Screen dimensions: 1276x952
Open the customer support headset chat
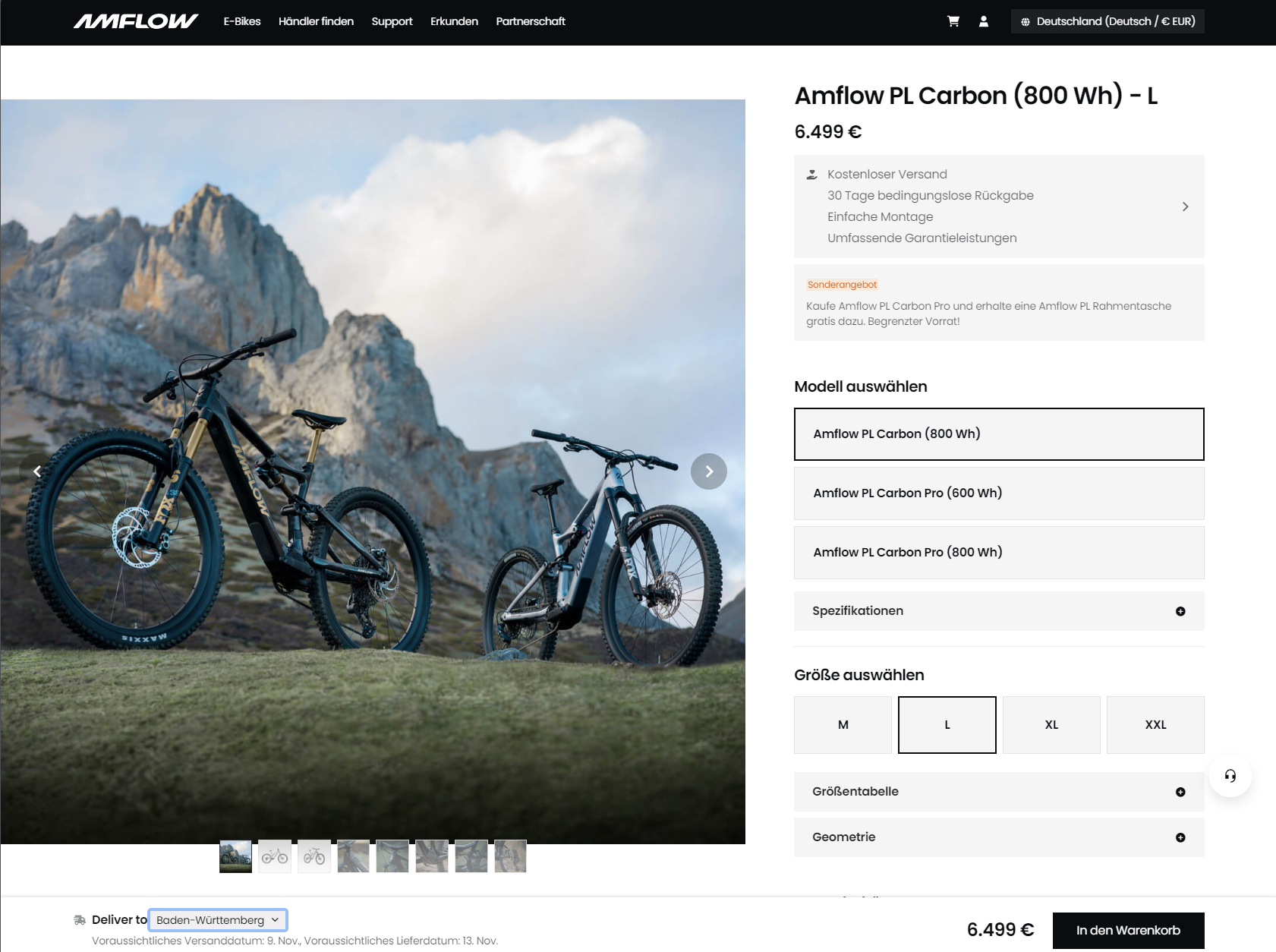(1230, 776)
